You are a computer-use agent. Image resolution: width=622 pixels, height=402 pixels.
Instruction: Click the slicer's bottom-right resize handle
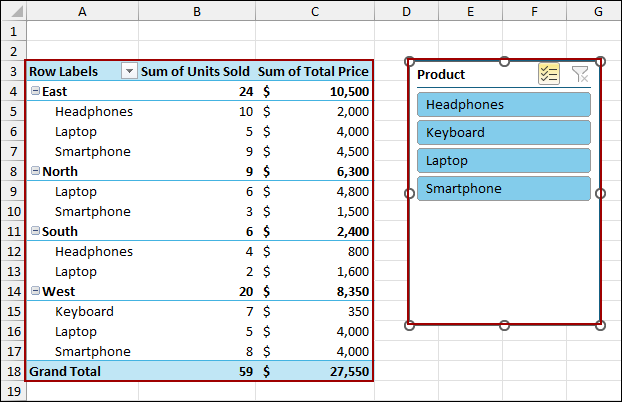(x=600, y=325)
